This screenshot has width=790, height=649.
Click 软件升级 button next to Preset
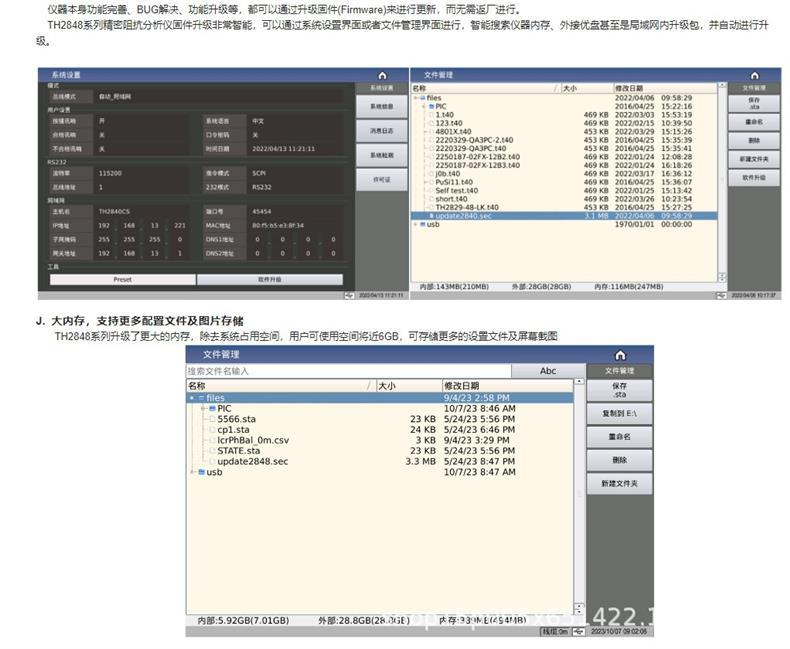click(270, 280)
